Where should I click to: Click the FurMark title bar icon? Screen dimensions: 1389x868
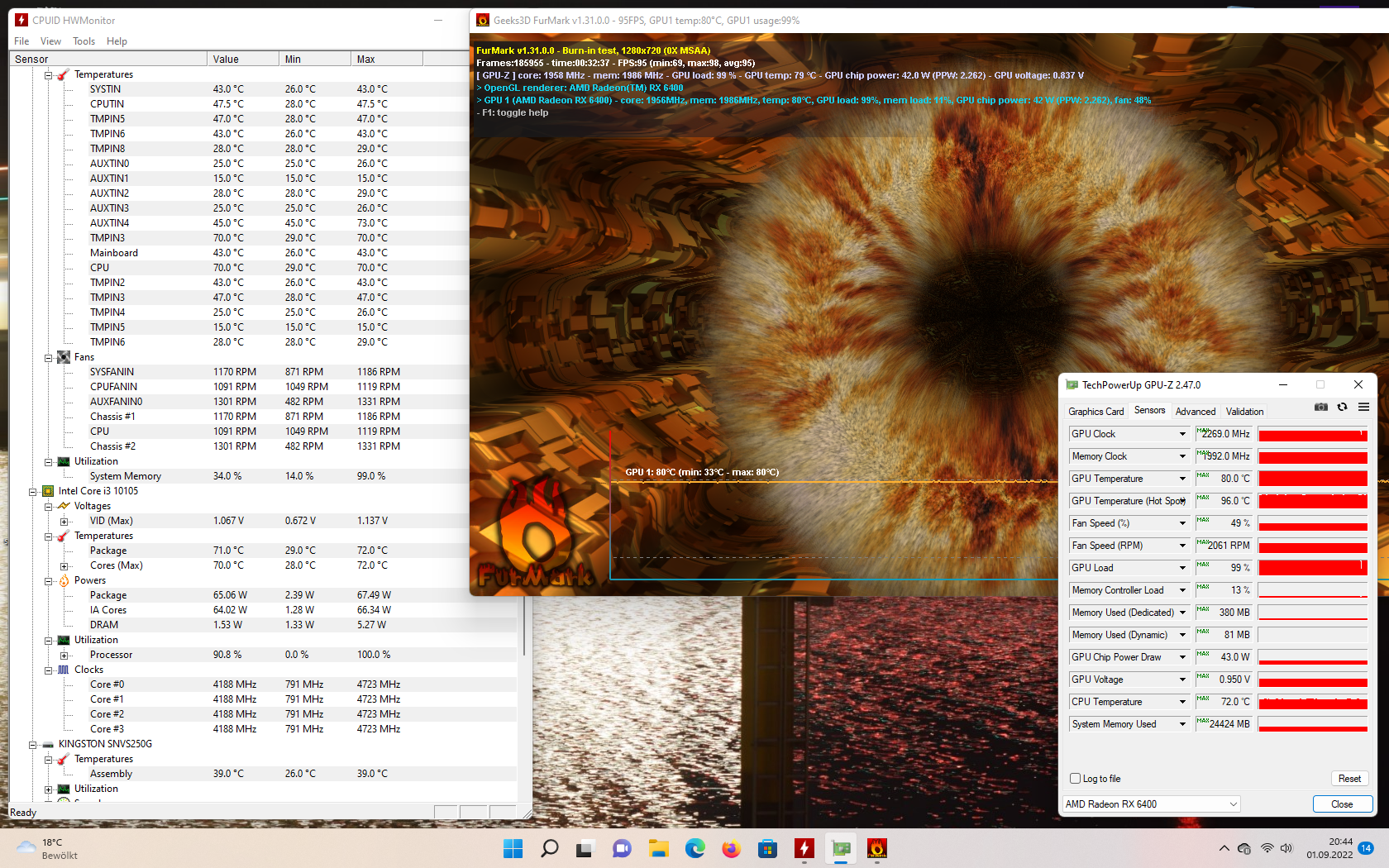(483, 20)
